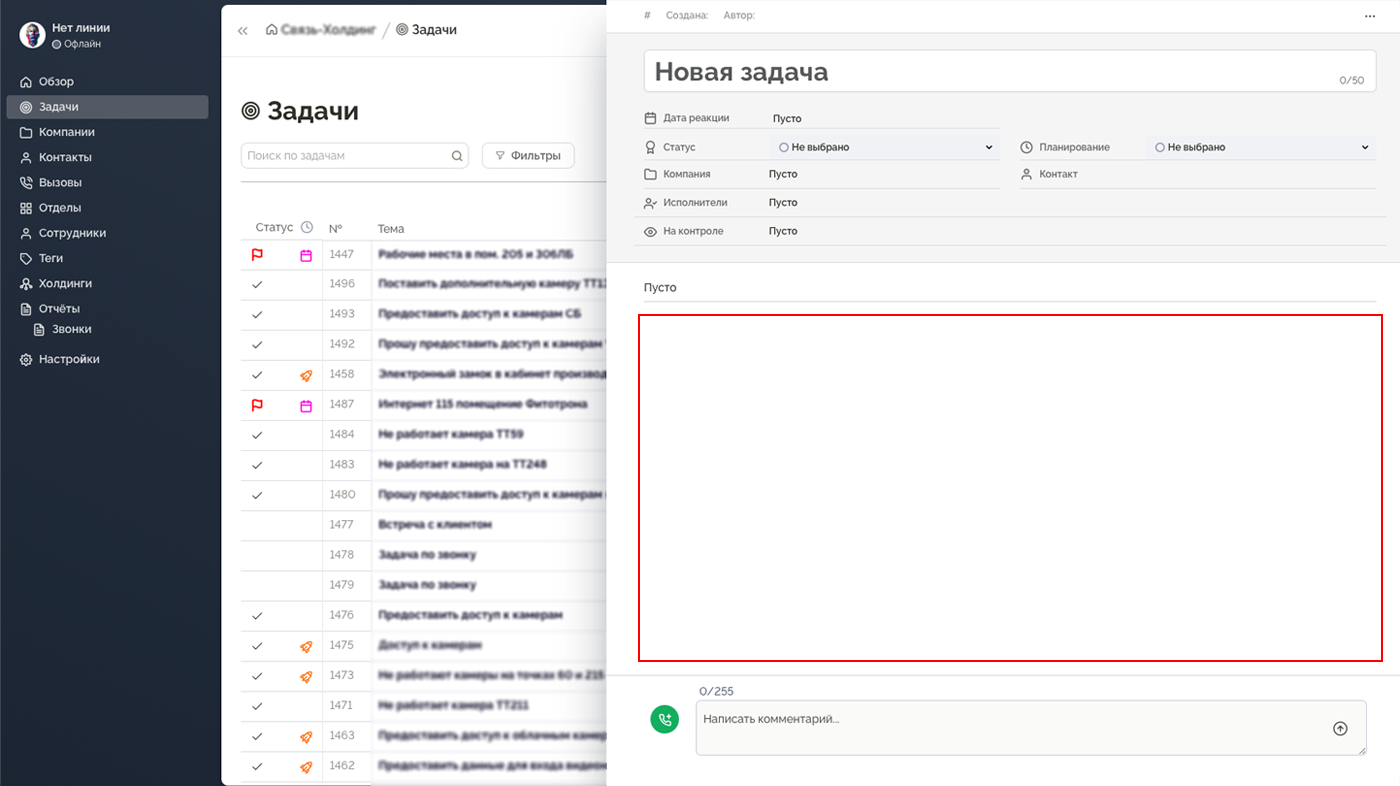1400x786 pixels.
Task: Toggle the checkmark on task 1496
Action: (x=258, y=284)
